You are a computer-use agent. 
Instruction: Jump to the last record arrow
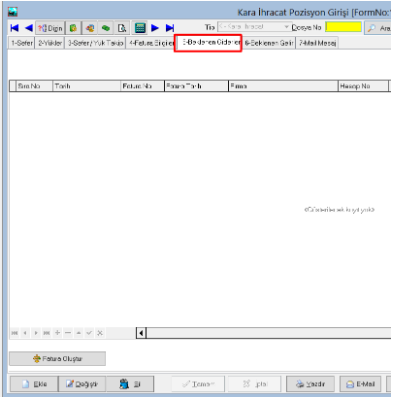click(x=170, y=28)
